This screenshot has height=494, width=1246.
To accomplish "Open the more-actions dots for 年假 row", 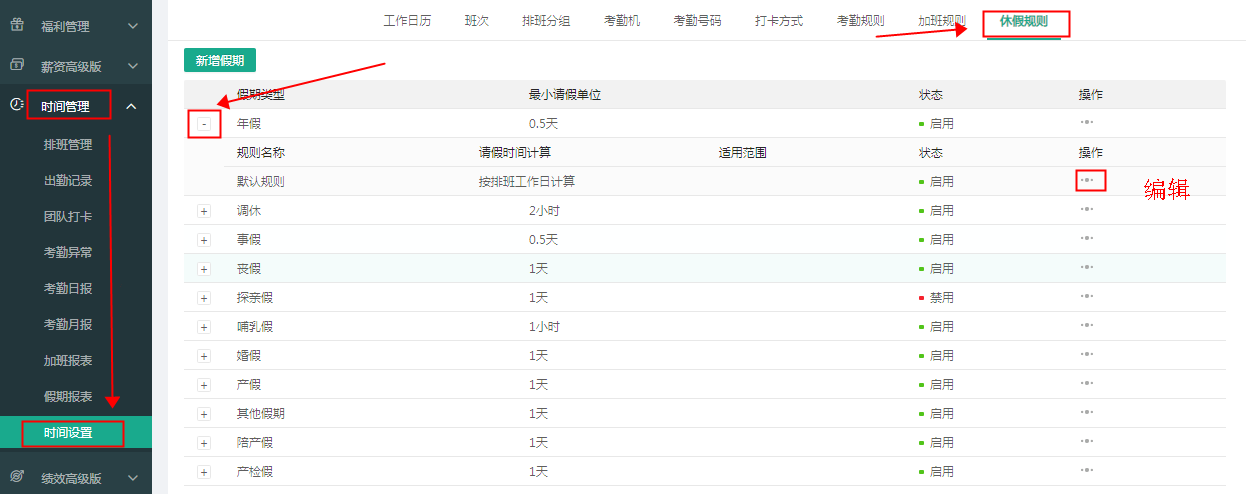I will [x=1087, y=122].
